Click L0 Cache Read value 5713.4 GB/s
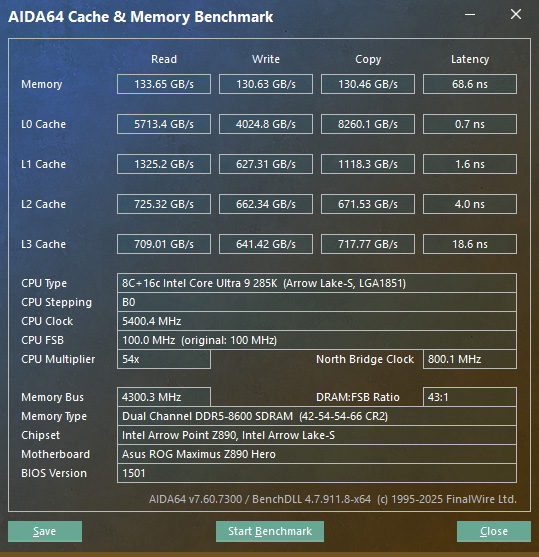Screen dimensions: 539x557 (x=164, y=124)
